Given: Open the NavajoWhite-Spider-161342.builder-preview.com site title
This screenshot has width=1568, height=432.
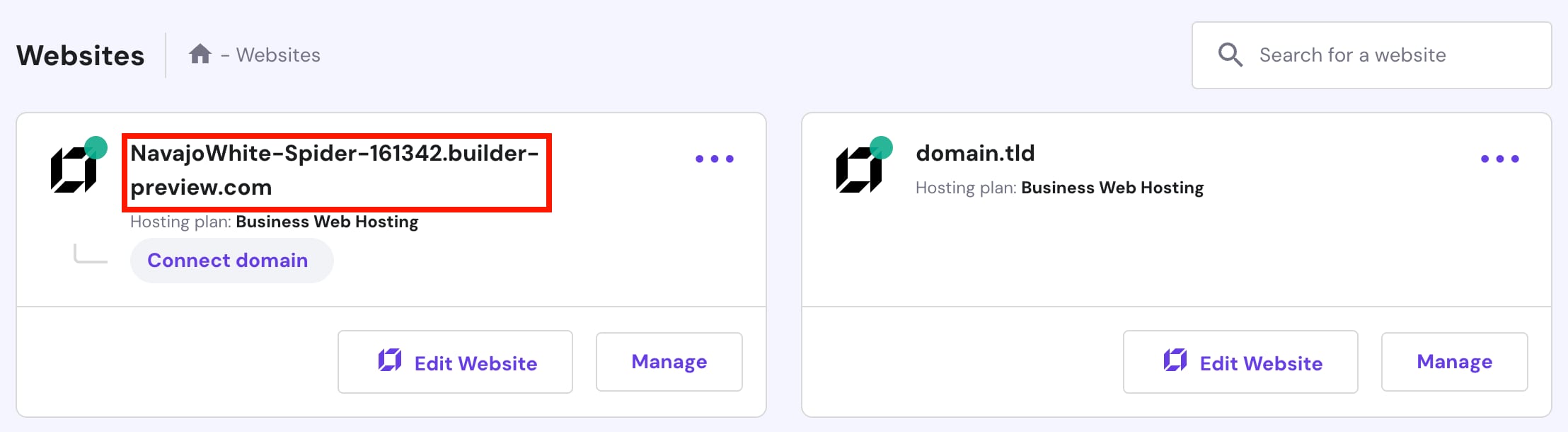Looking at the screenshot, I should pos(335,170).
